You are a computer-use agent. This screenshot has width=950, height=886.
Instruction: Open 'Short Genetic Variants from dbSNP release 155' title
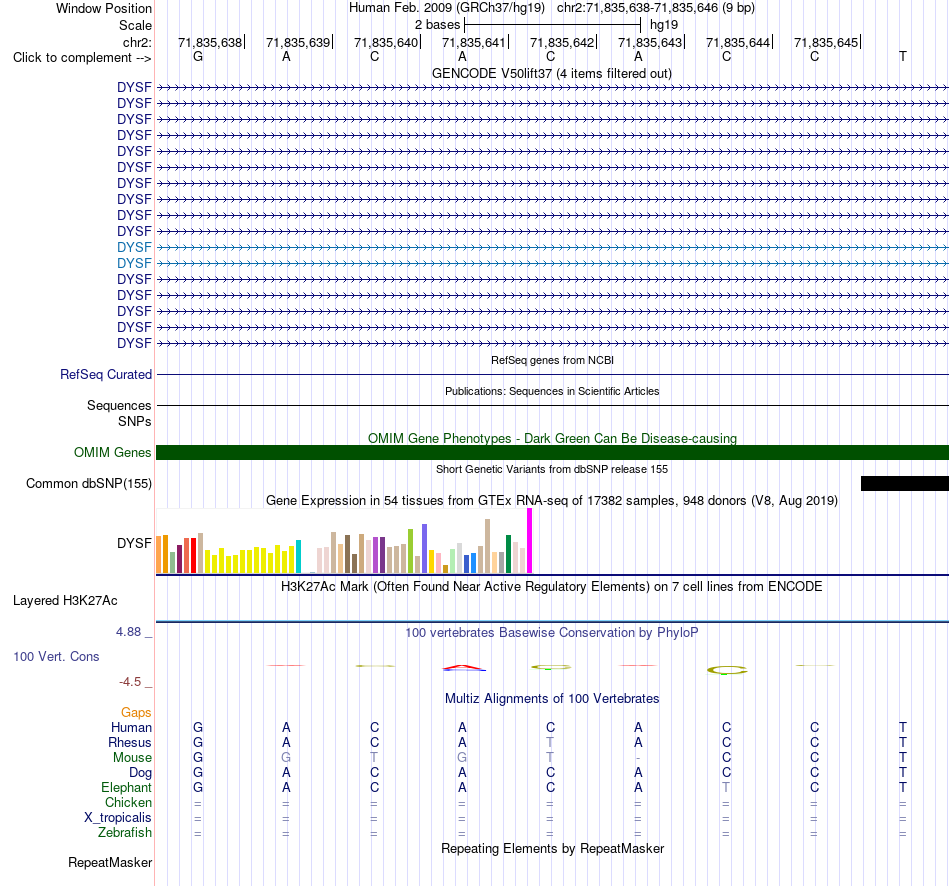(x=552, y=469)
